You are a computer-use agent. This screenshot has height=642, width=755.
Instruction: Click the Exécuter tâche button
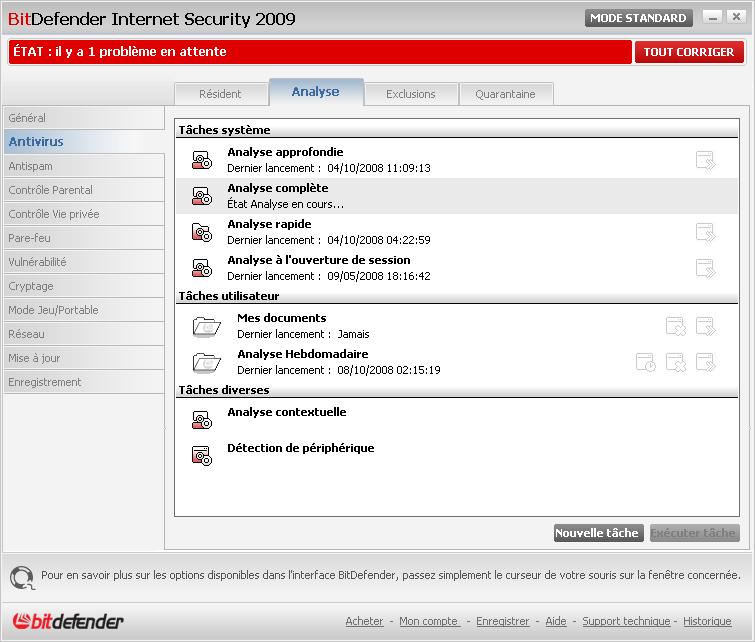coord(694,533)
